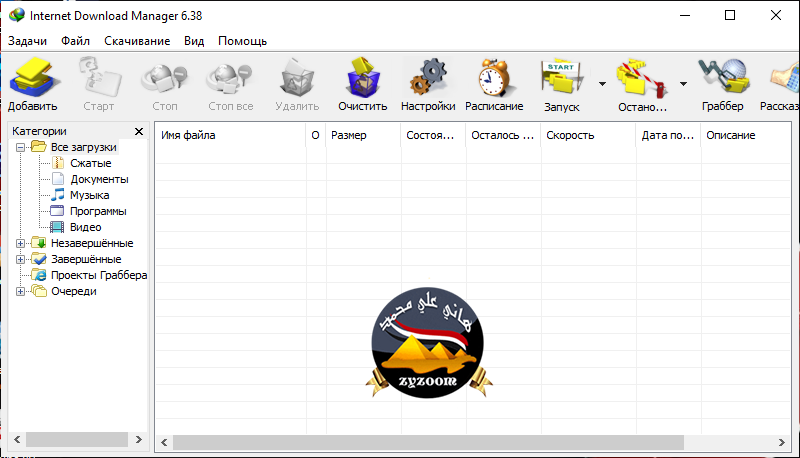This screenshot has height=458, width=800.
Task: Click the О column header
Action: [316, 135]
